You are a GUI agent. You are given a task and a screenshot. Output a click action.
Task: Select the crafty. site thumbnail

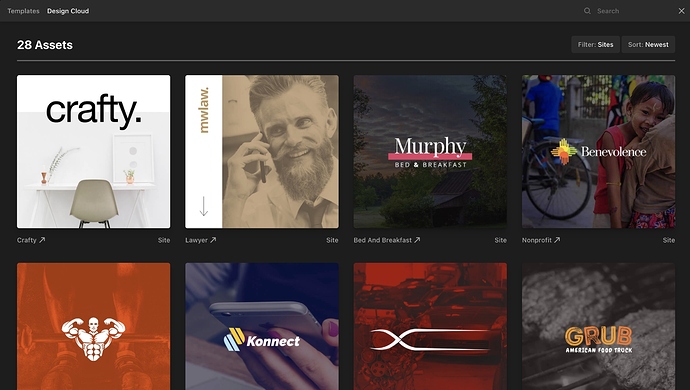[93, 151]
